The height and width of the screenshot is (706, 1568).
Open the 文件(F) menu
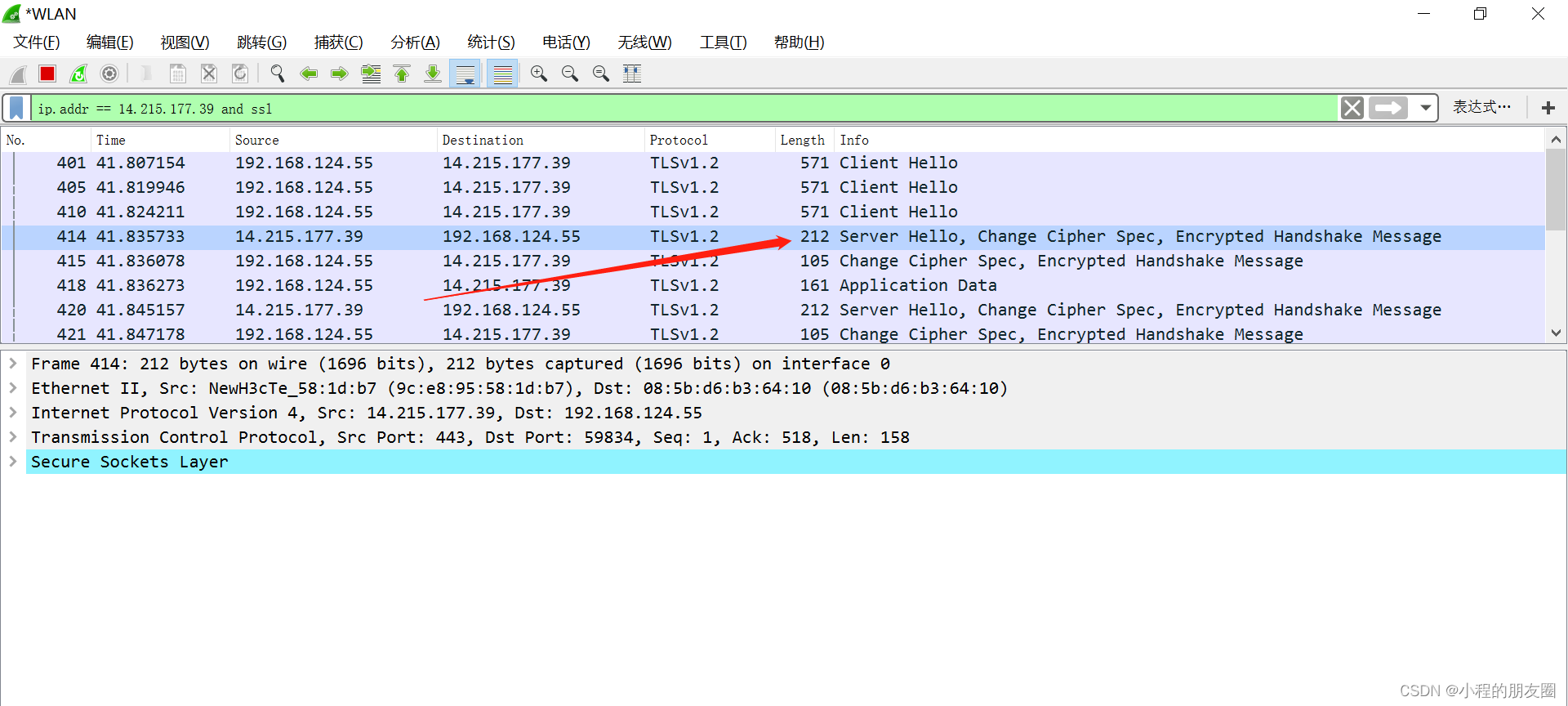37,42
